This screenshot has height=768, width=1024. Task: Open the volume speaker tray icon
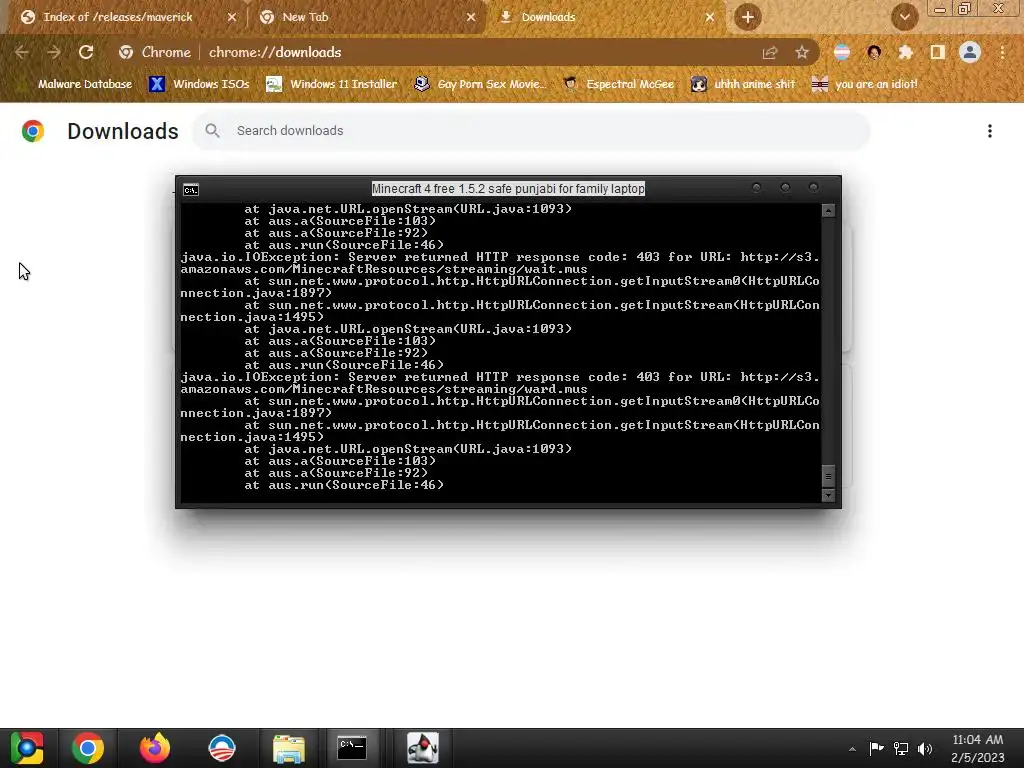[x=925, y=748]
